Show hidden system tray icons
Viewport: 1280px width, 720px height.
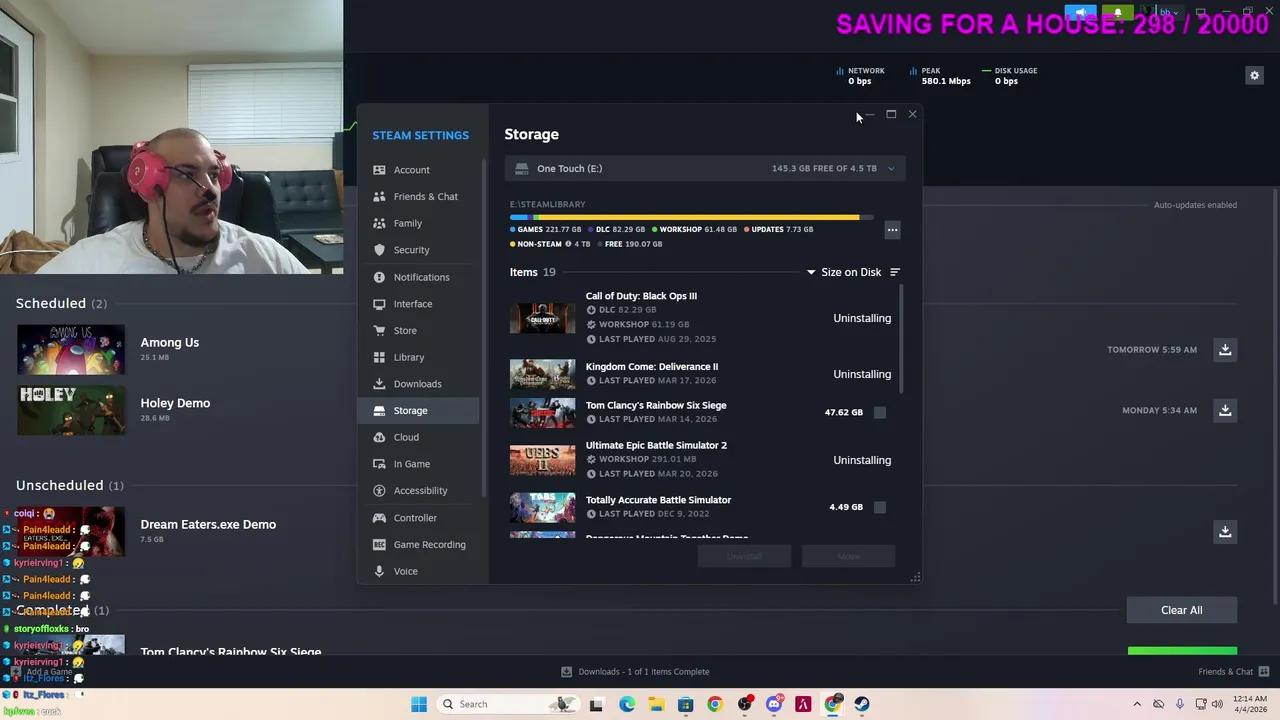[x=1137, y=704]
